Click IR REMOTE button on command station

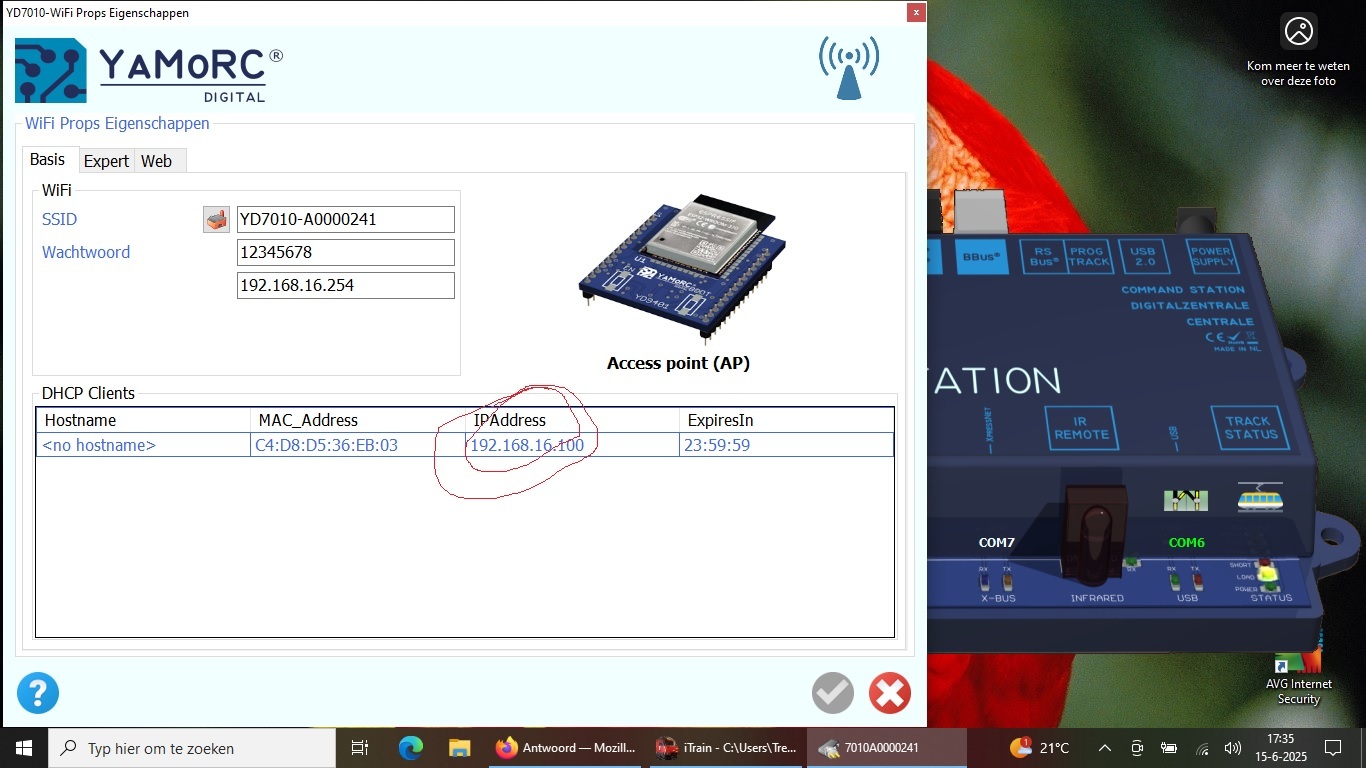point(1081,428)
